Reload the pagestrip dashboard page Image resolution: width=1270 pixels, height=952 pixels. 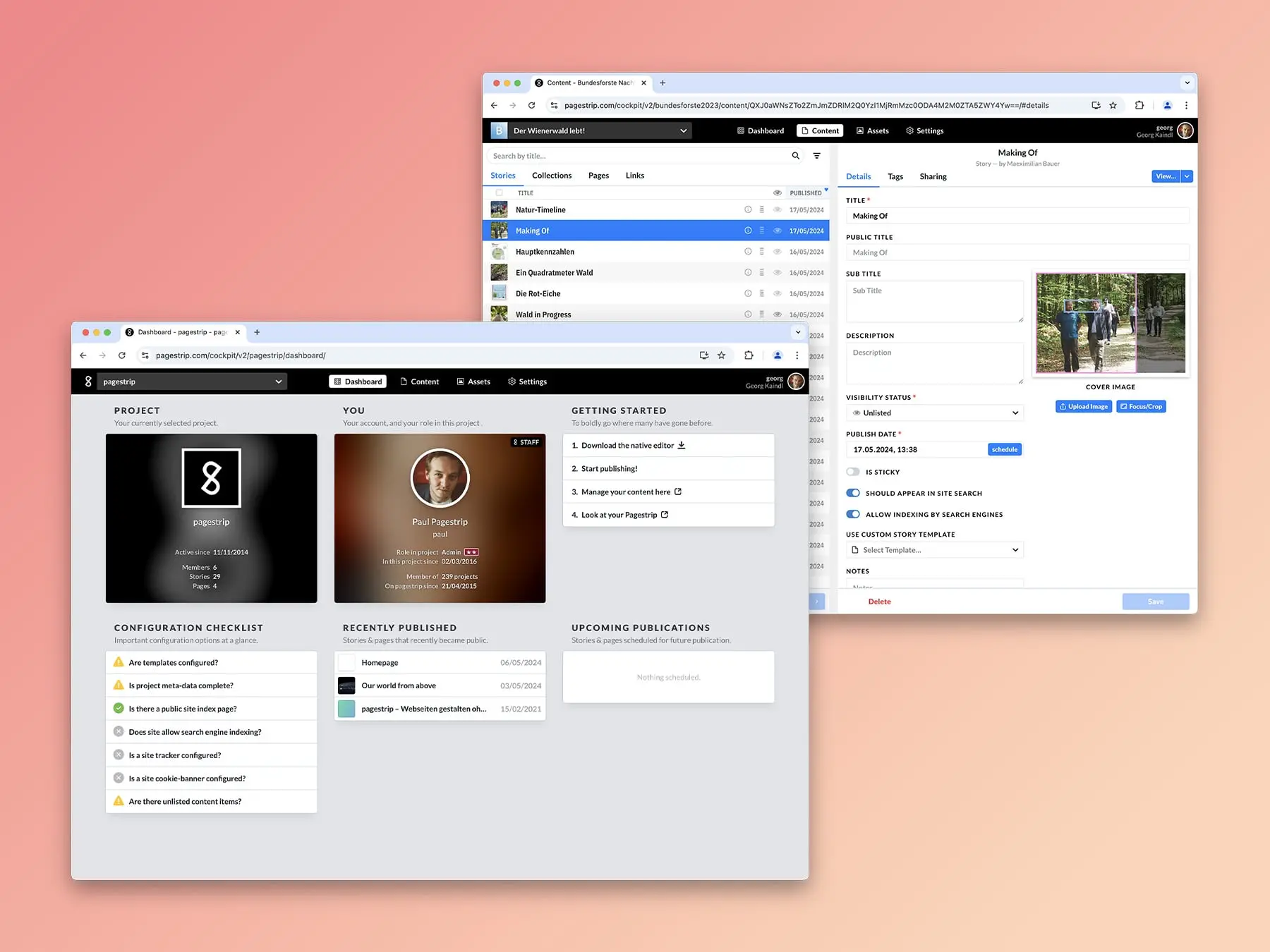[x=122, y=355]
